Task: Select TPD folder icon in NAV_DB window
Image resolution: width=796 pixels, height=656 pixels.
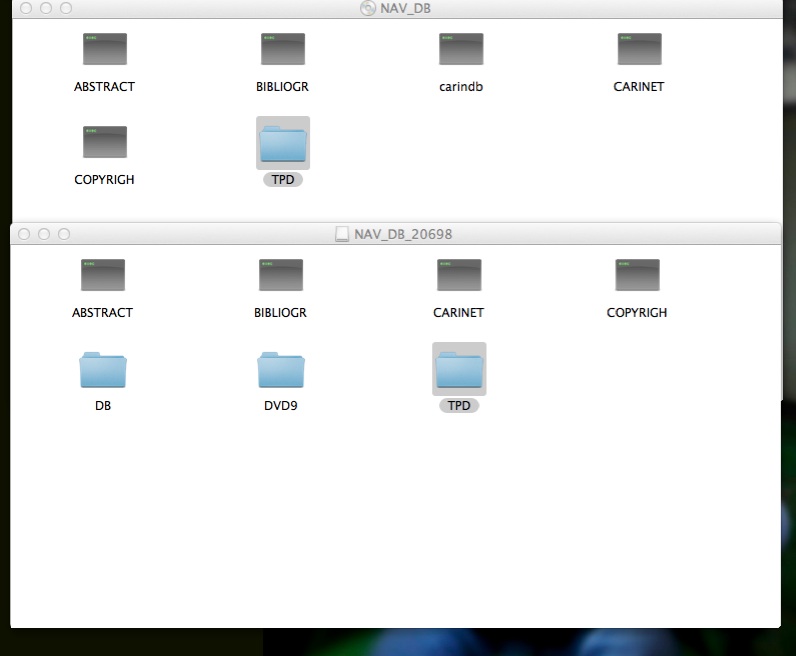Action: click(283, 143)
